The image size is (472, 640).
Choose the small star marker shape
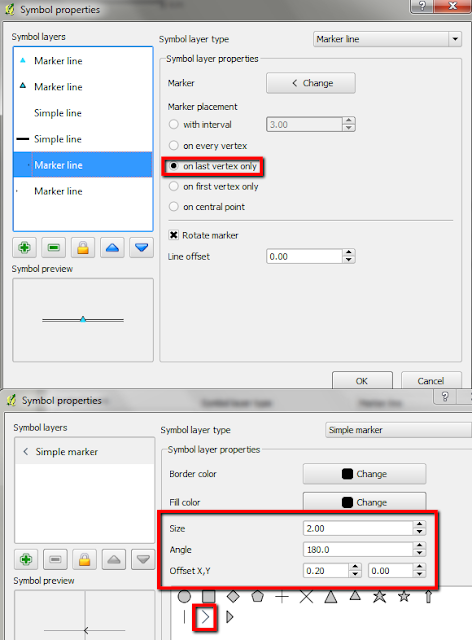pos(404,596)
